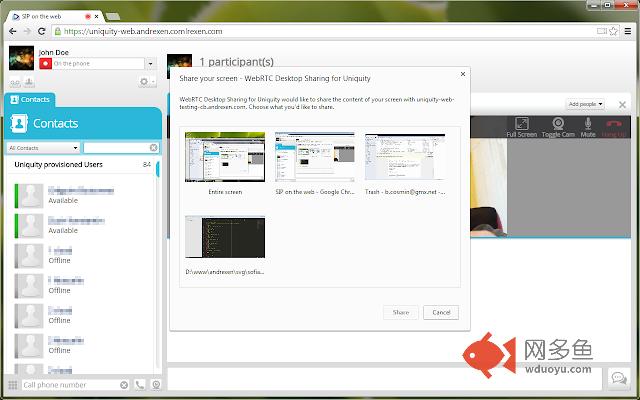Open the All Contacts filter dropdown
The image size is (640, 400).
click(x=43, y=147)
